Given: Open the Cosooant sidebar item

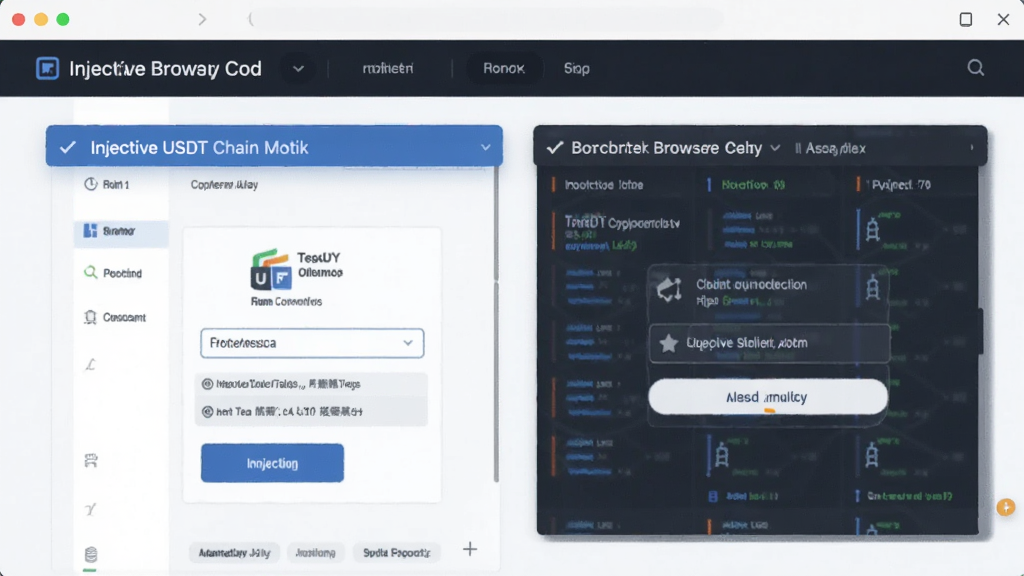Looking at the screenshot, I should [x=115, y=317].
